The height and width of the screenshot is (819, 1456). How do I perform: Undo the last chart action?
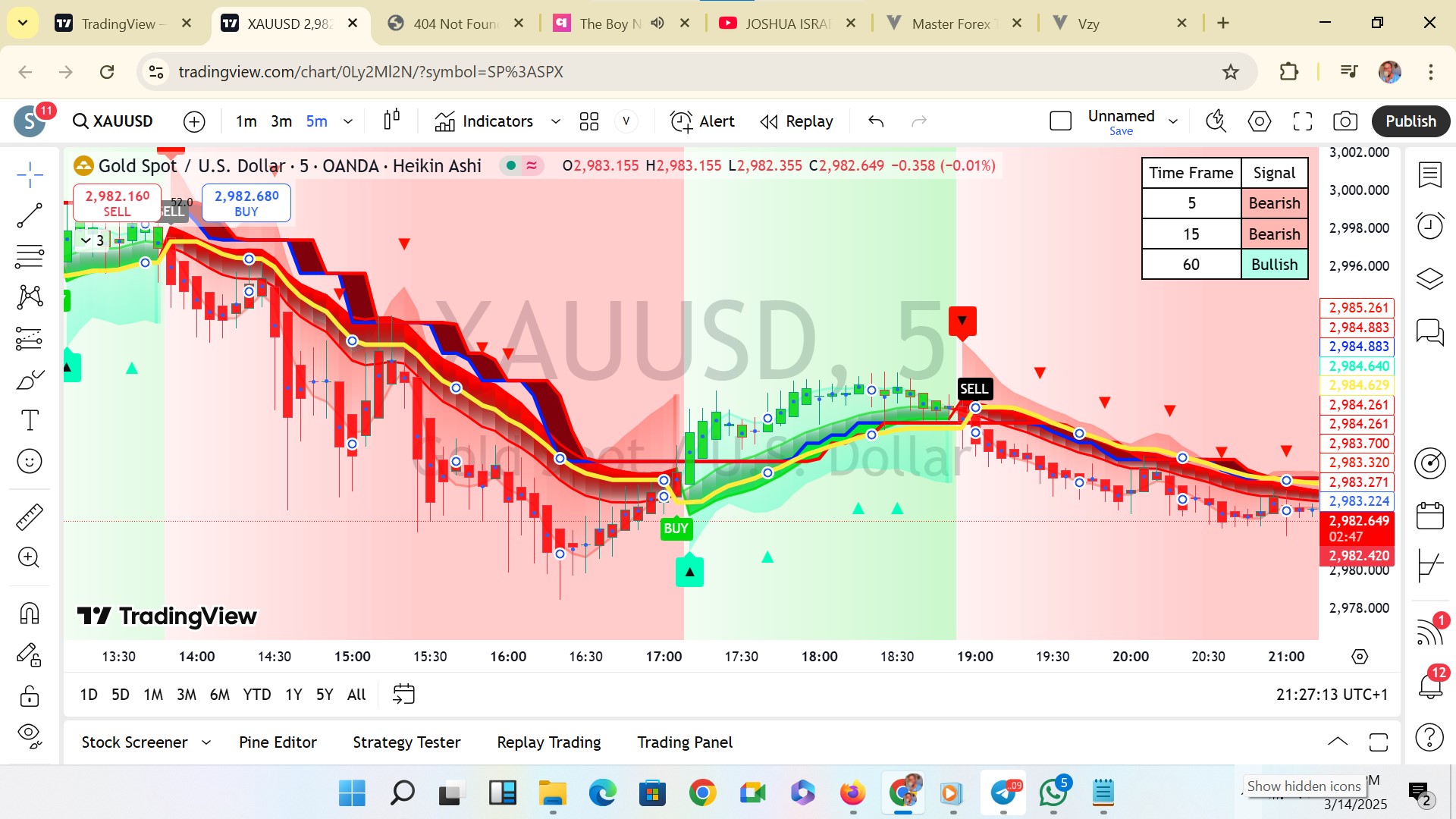point(876,121)
